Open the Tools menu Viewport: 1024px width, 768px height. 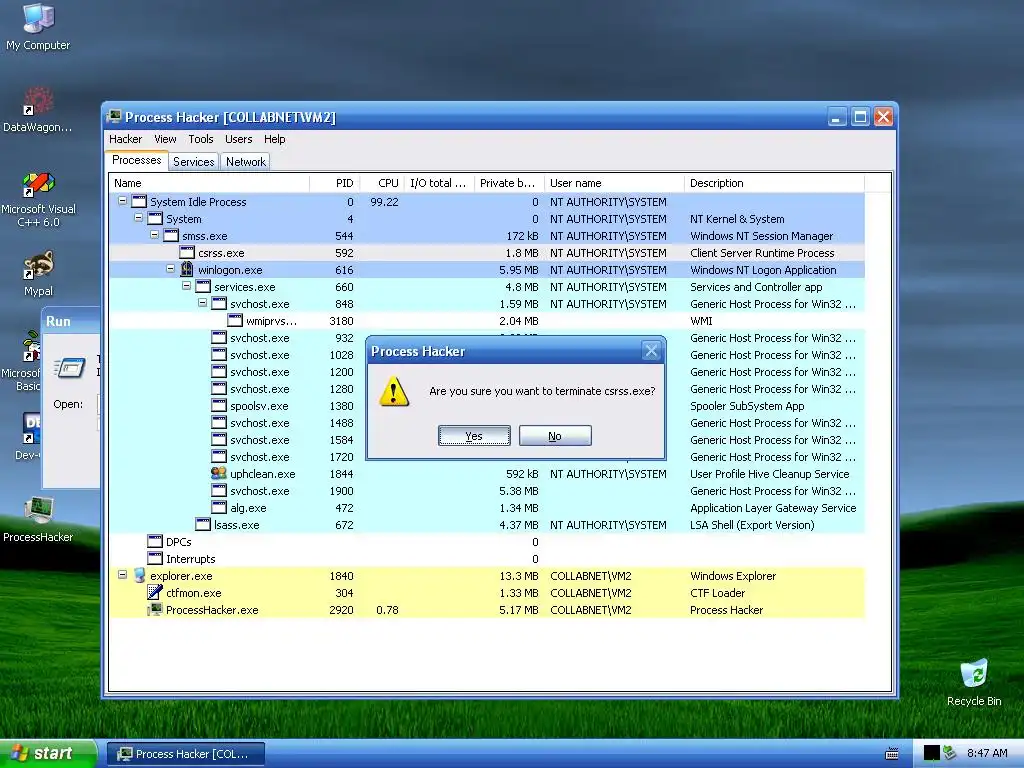point(201,139)
